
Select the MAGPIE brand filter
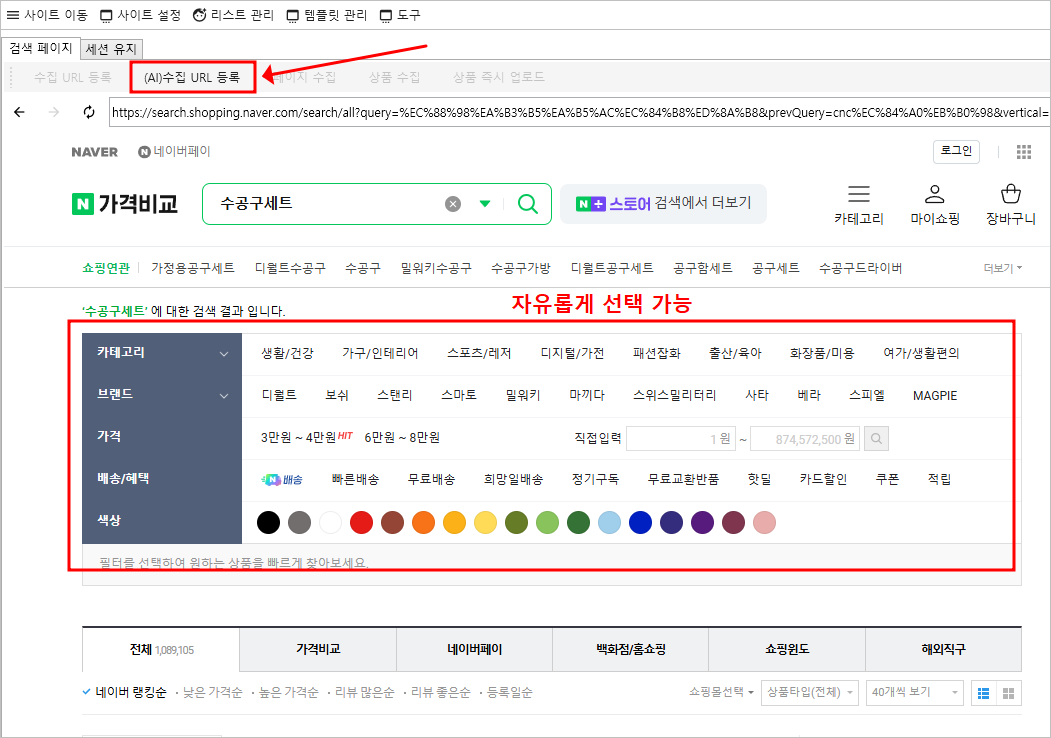pos(935,395)
